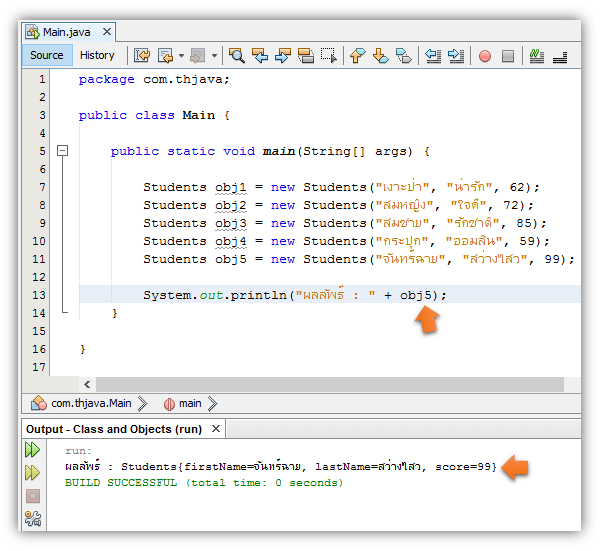Click 'println' on line 13

pyautogui.click(x=258, y=295)
